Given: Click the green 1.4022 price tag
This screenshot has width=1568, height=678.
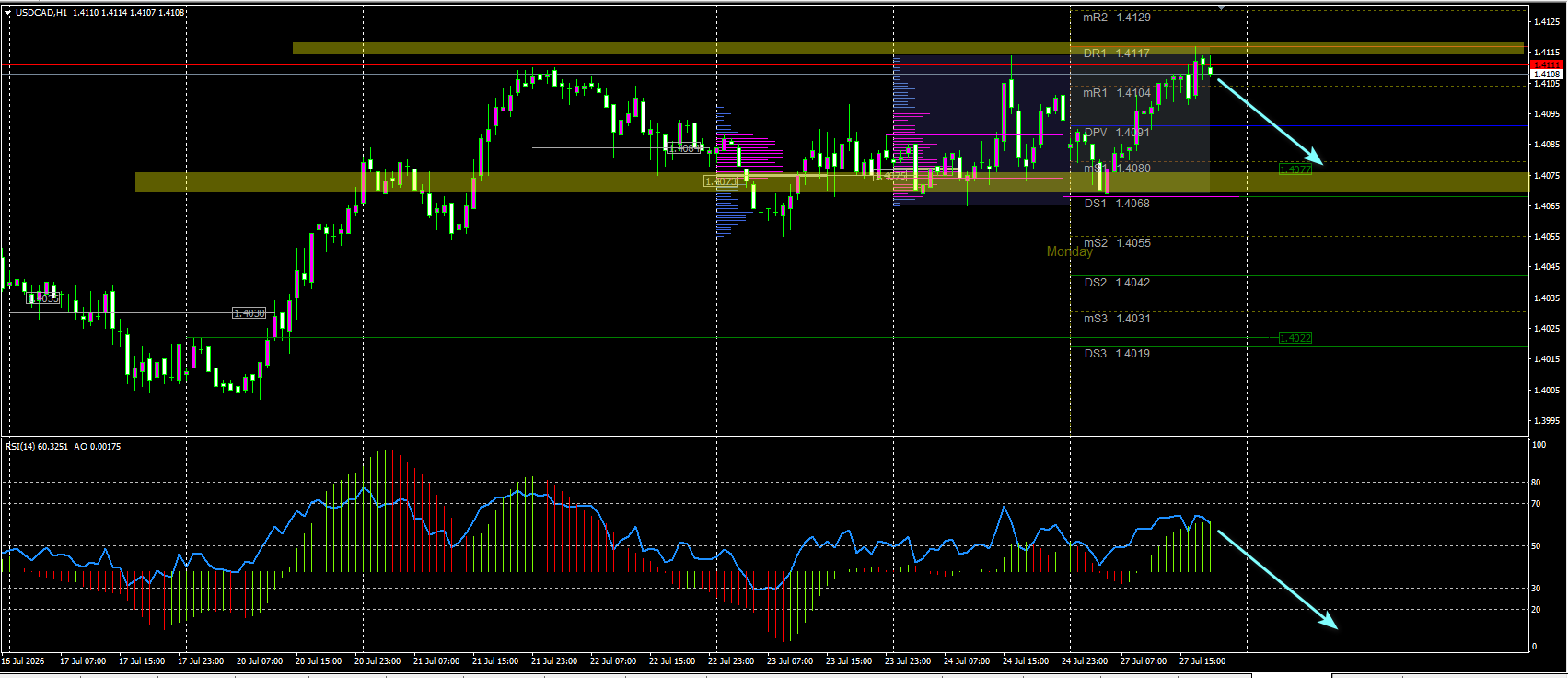Looking at the screenshot, I should (x=1295, y=338).
